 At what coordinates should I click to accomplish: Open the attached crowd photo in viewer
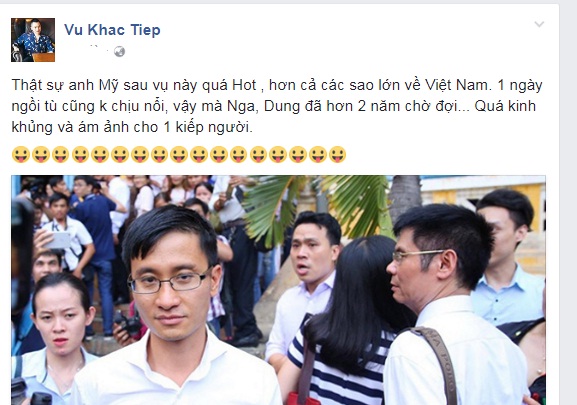(x=279, y=290)
